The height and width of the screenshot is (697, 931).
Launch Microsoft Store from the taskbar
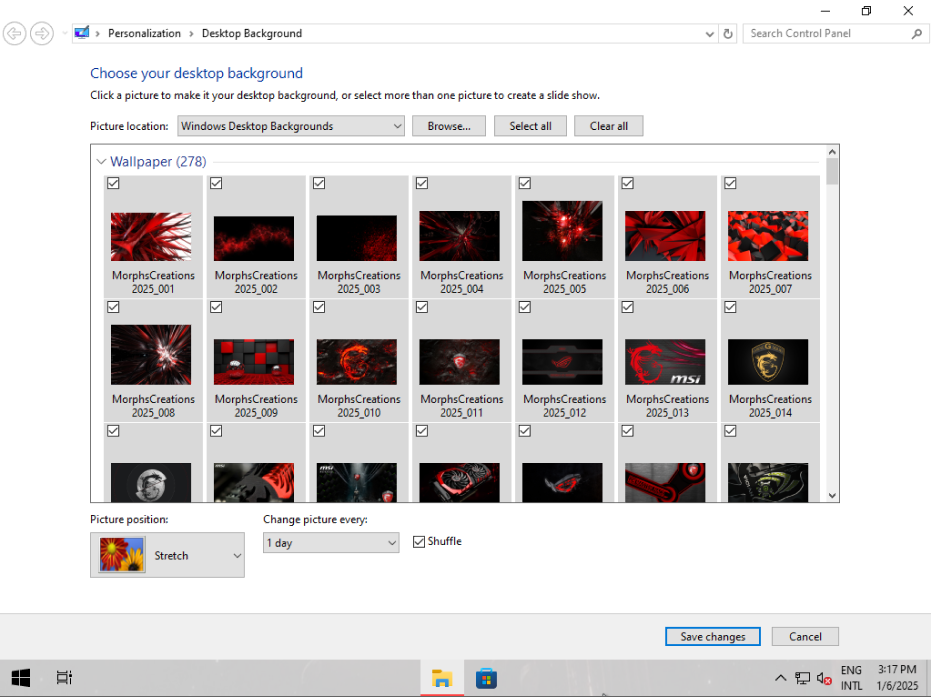click(486, 677)
